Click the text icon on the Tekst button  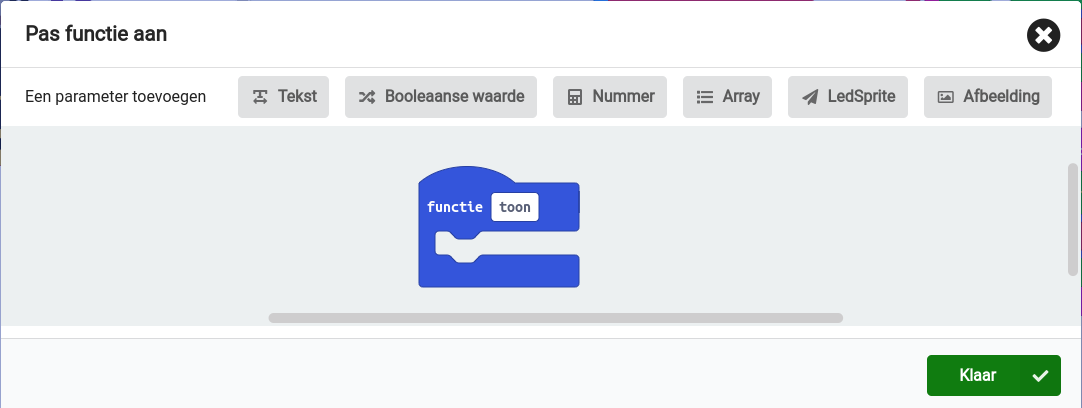point(260,97)
